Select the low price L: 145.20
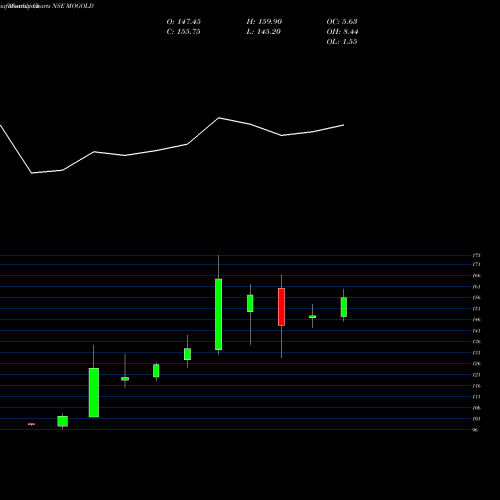500x500 pixels. (264, 32)
